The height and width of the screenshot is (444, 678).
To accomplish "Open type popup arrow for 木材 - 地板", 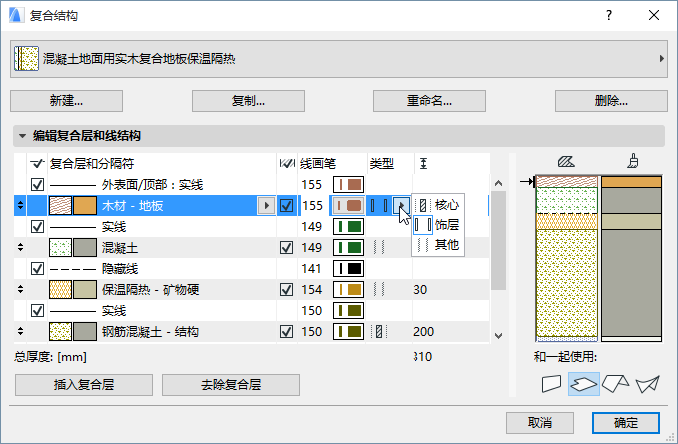I will [x=401, y=205].
